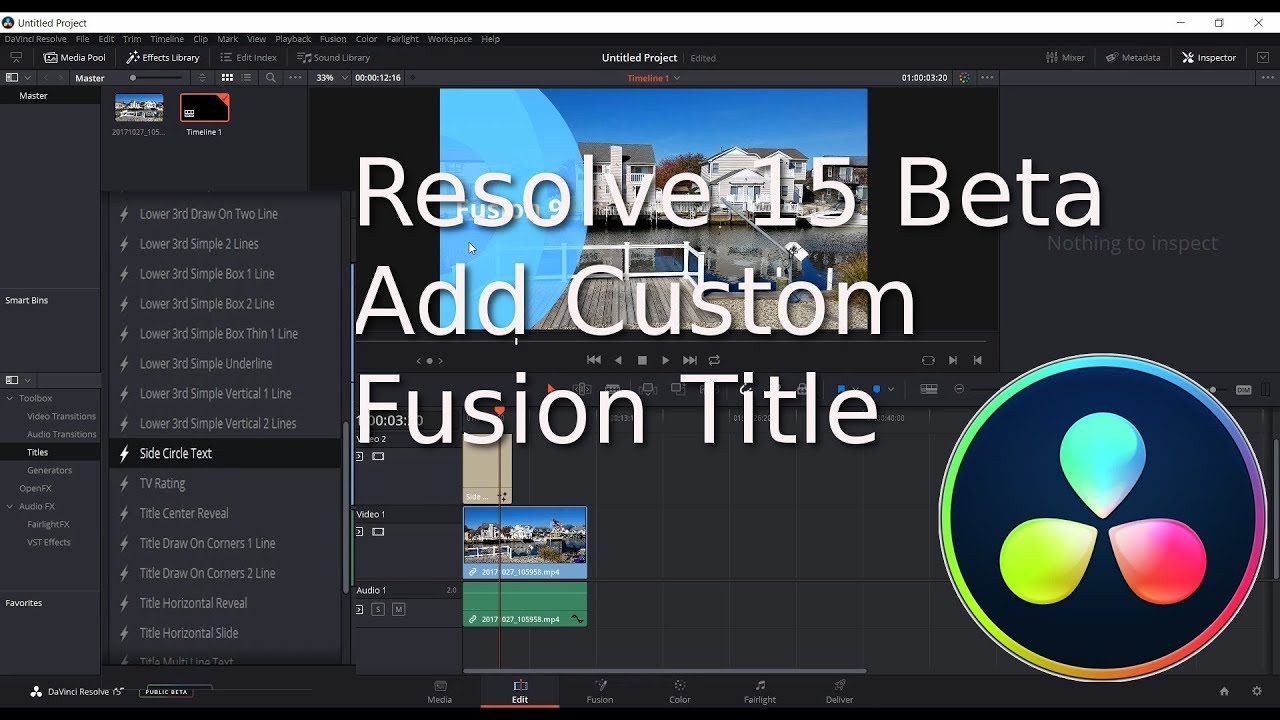Open the viewer zoom 33% dropdown
Image resolution: width=1280 pixels, height=720 pixels.
point(331,78)
